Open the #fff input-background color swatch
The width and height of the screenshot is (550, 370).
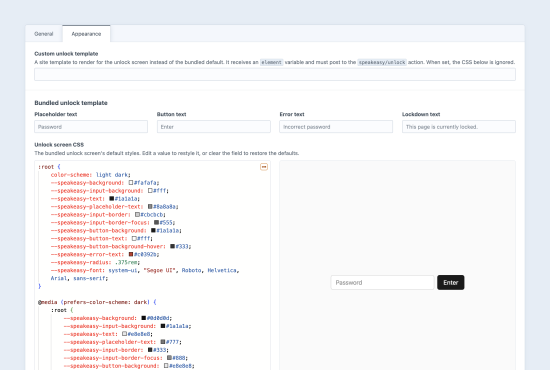point(150,191)
